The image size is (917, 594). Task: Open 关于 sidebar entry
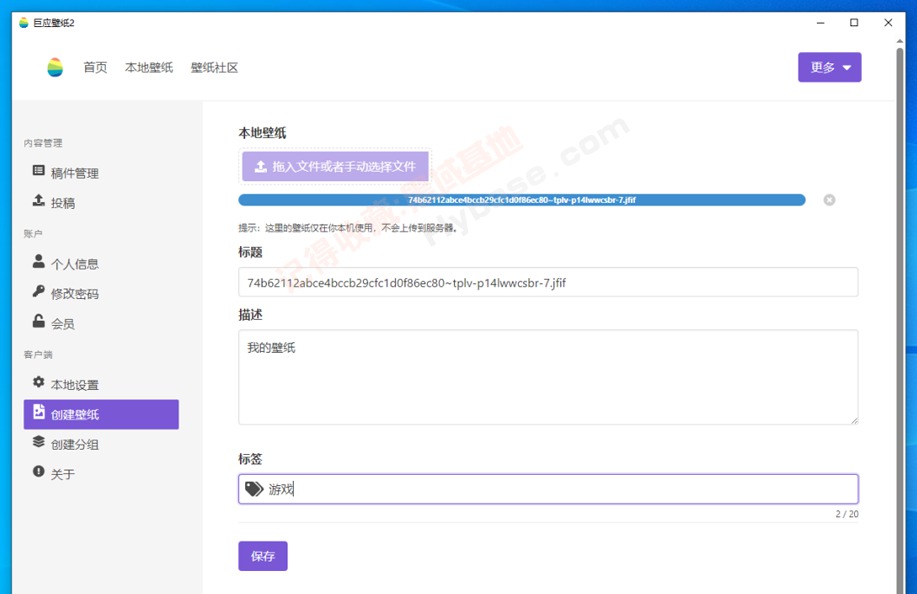pos(101,474)
